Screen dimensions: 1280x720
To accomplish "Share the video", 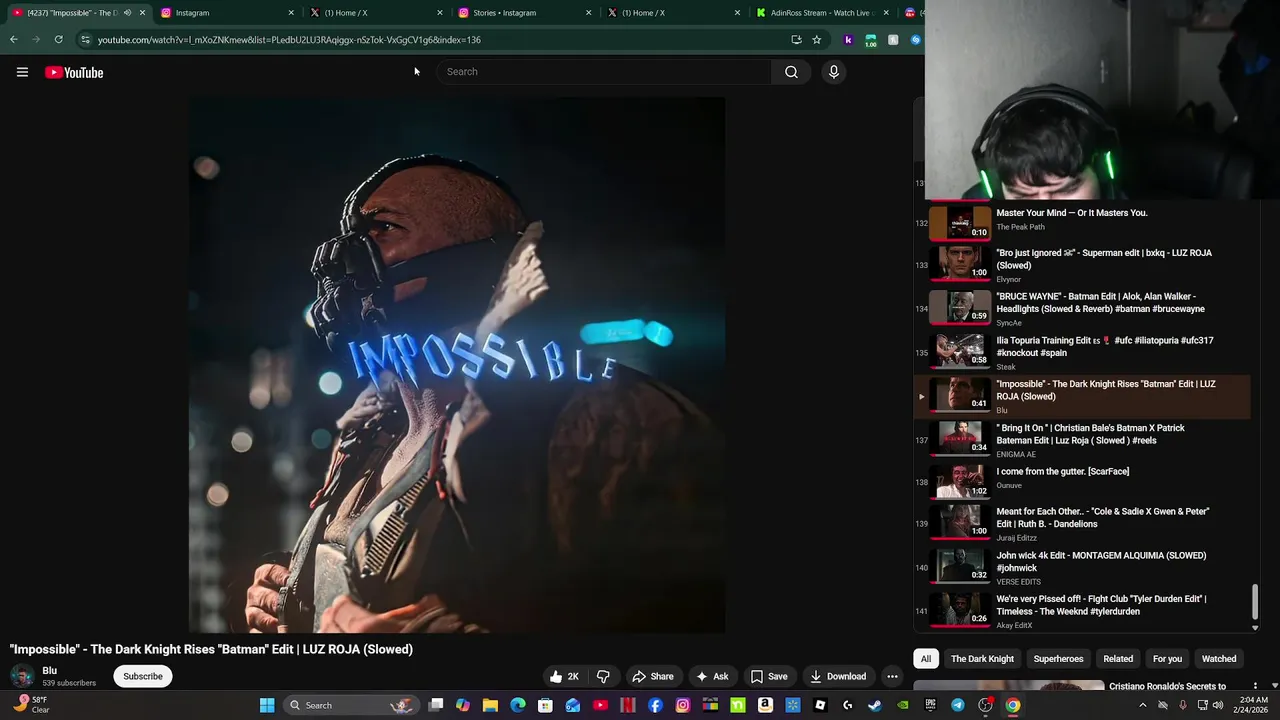I will click(x=653, y=676).
